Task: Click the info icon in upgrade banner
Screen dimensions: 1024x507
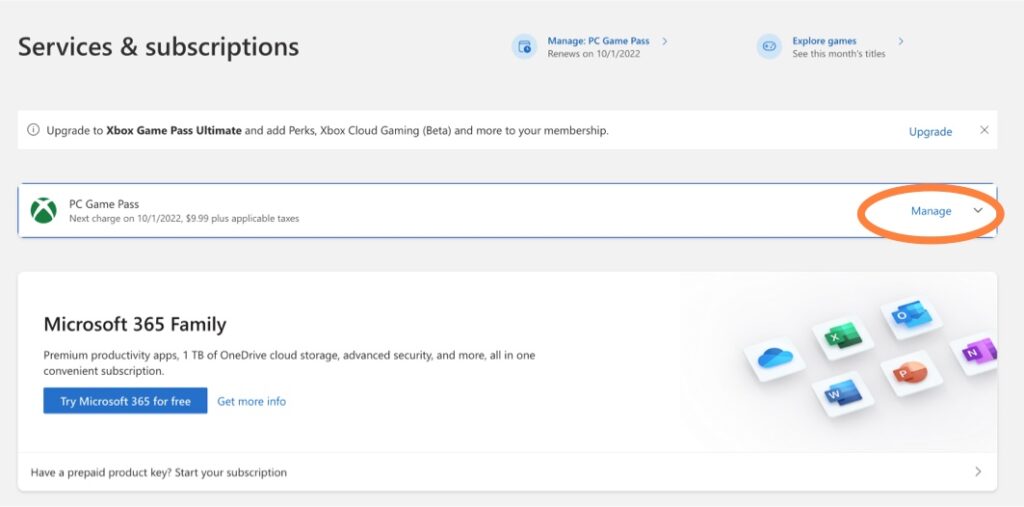Action: click(33, 130)
